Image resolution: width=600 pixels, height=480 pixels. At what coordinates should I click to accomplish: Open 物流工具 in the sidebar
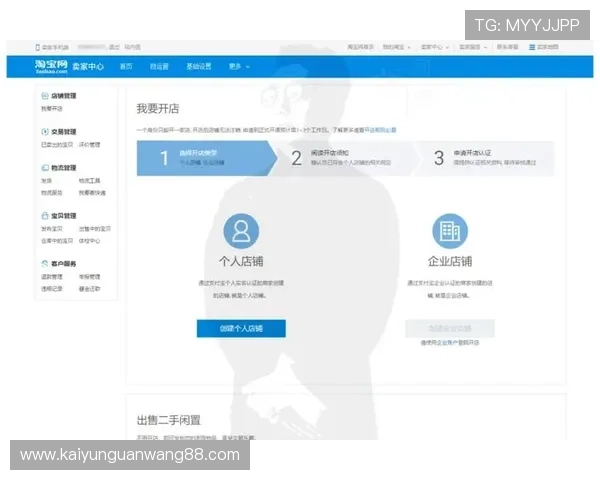(x=90, y=181)
